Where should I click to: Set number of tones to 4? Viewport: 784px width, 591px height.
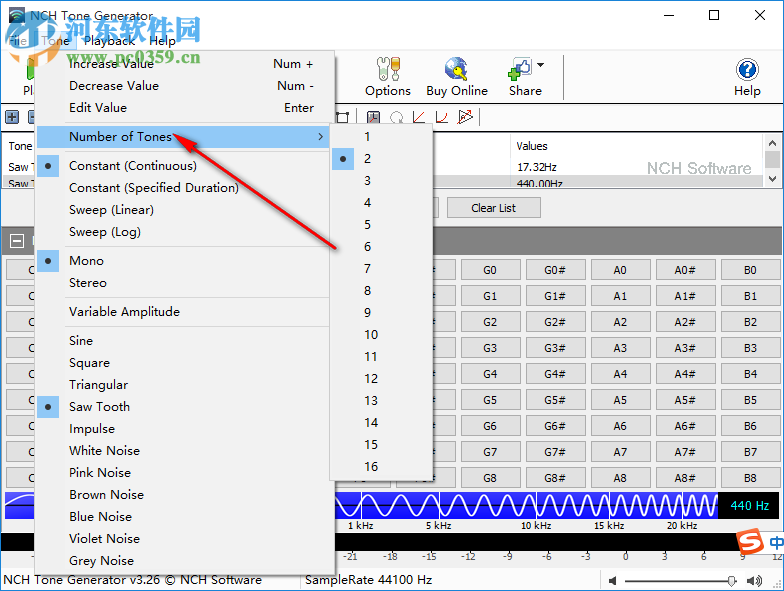[368, 203]
